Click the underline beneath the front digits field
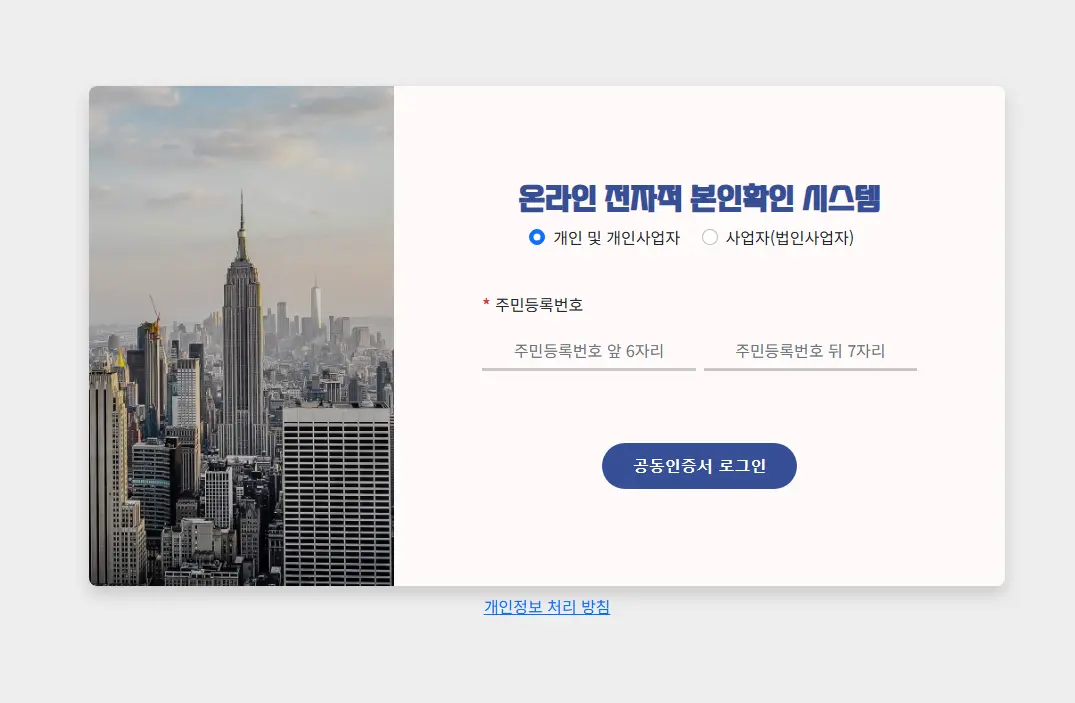The image size is (1075, 703). point(588,370)
